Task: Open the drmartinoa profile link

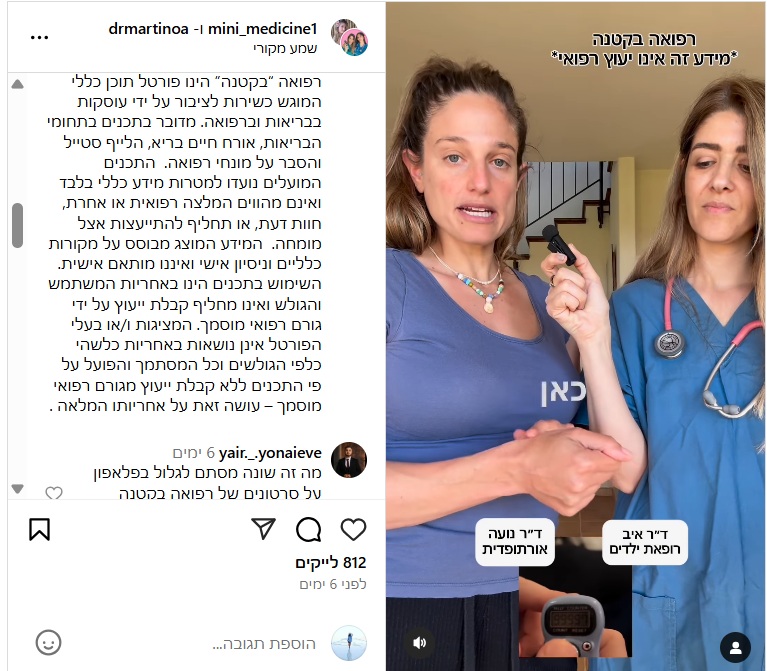Action: [148, 29]
